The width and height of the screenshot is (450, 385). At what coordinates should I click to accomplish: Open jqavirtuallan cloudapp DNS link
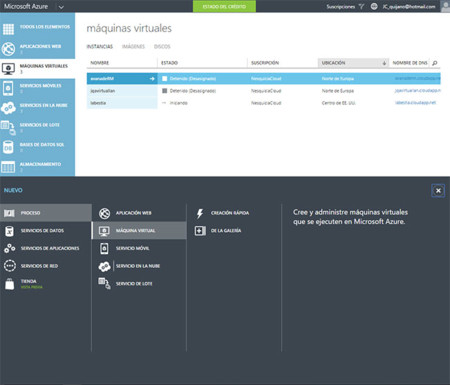[418, 91]
